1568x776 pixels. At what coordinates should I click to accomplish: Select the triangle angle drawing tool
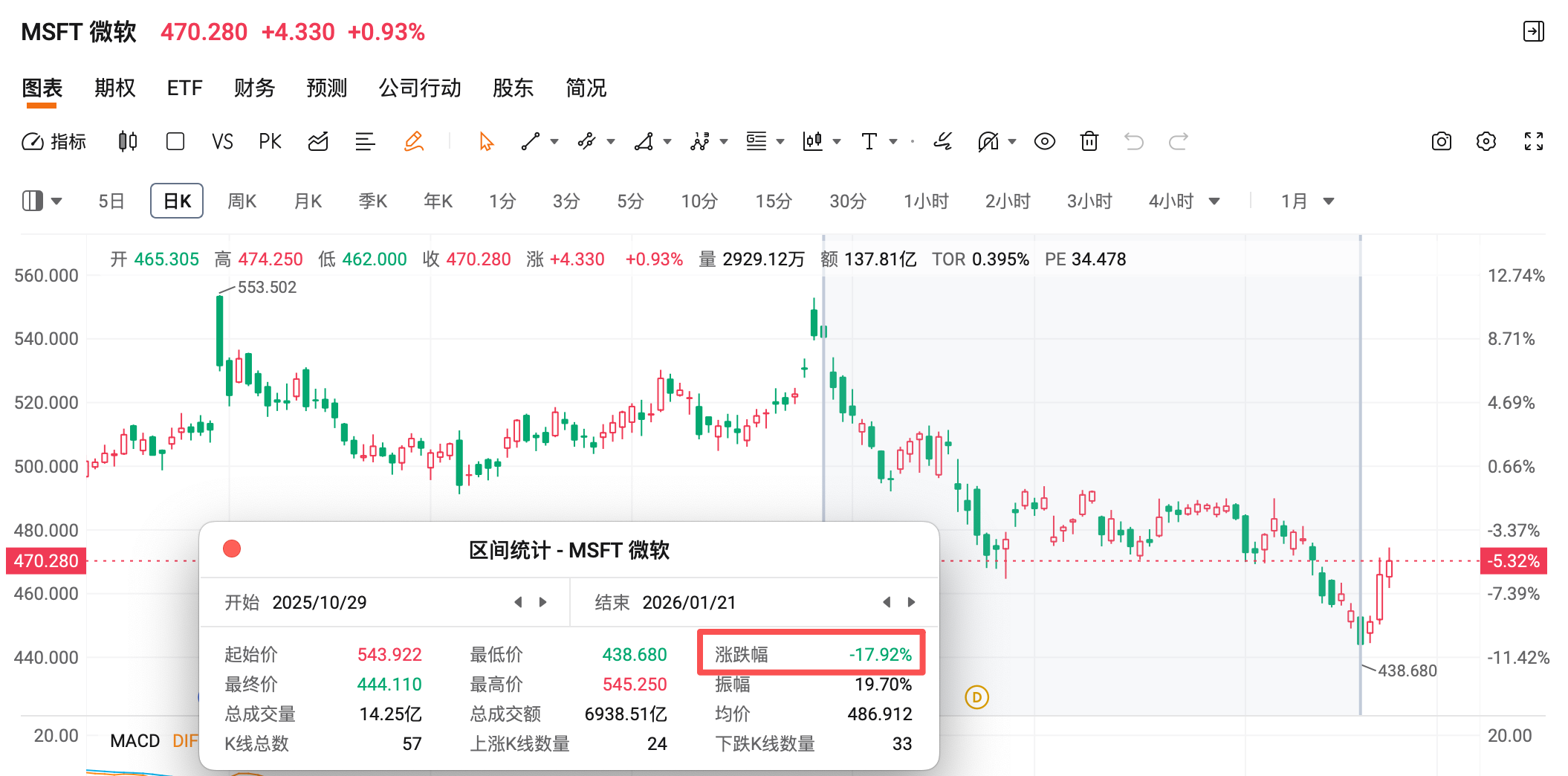644,141
